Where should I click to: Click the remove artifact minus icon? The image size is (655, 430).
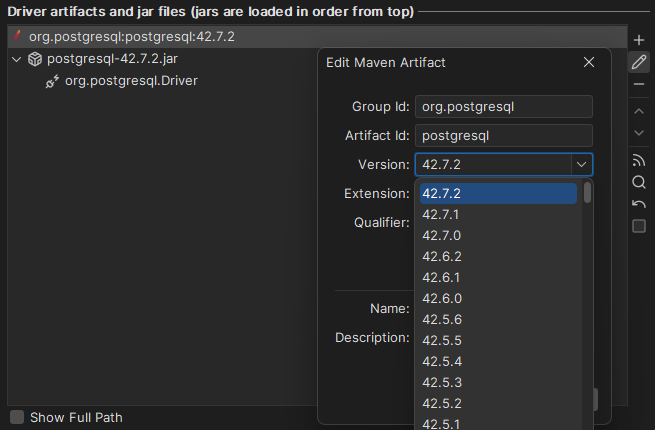pos(639,85)
